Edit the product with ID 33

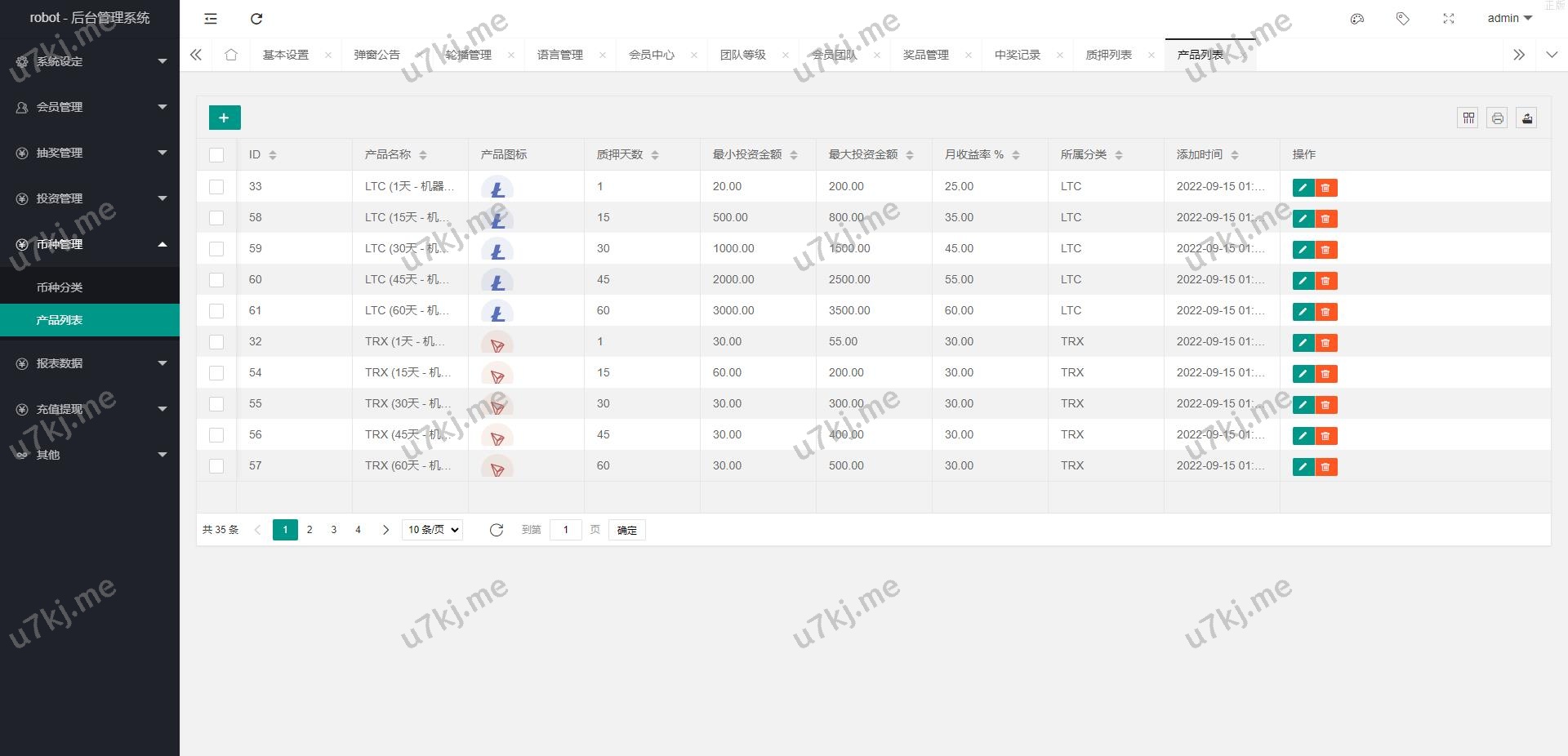[1303, 188]
